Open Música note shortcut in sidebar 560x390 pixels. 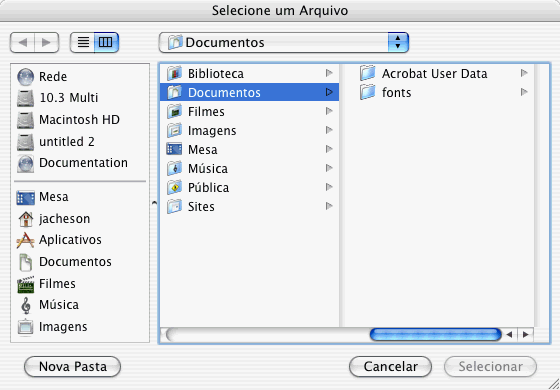(x=25, y=305)
